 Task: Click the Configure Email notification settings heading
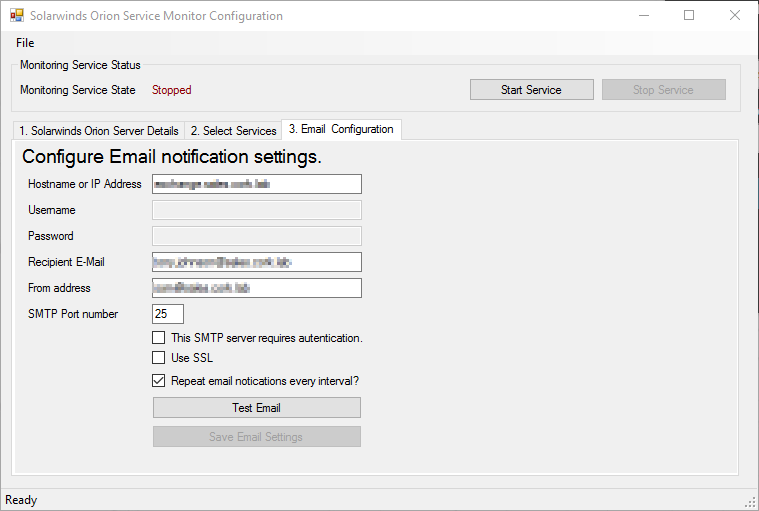pos(172,157)
